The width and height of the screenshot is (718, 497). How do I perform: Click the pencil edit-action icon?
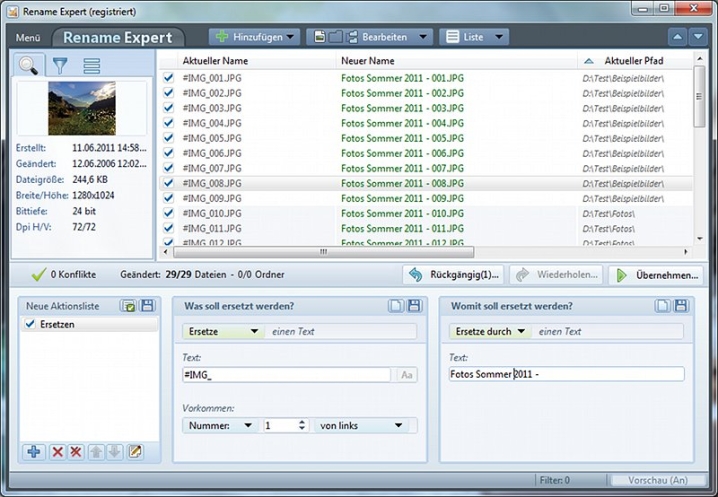tap(135, 452)
